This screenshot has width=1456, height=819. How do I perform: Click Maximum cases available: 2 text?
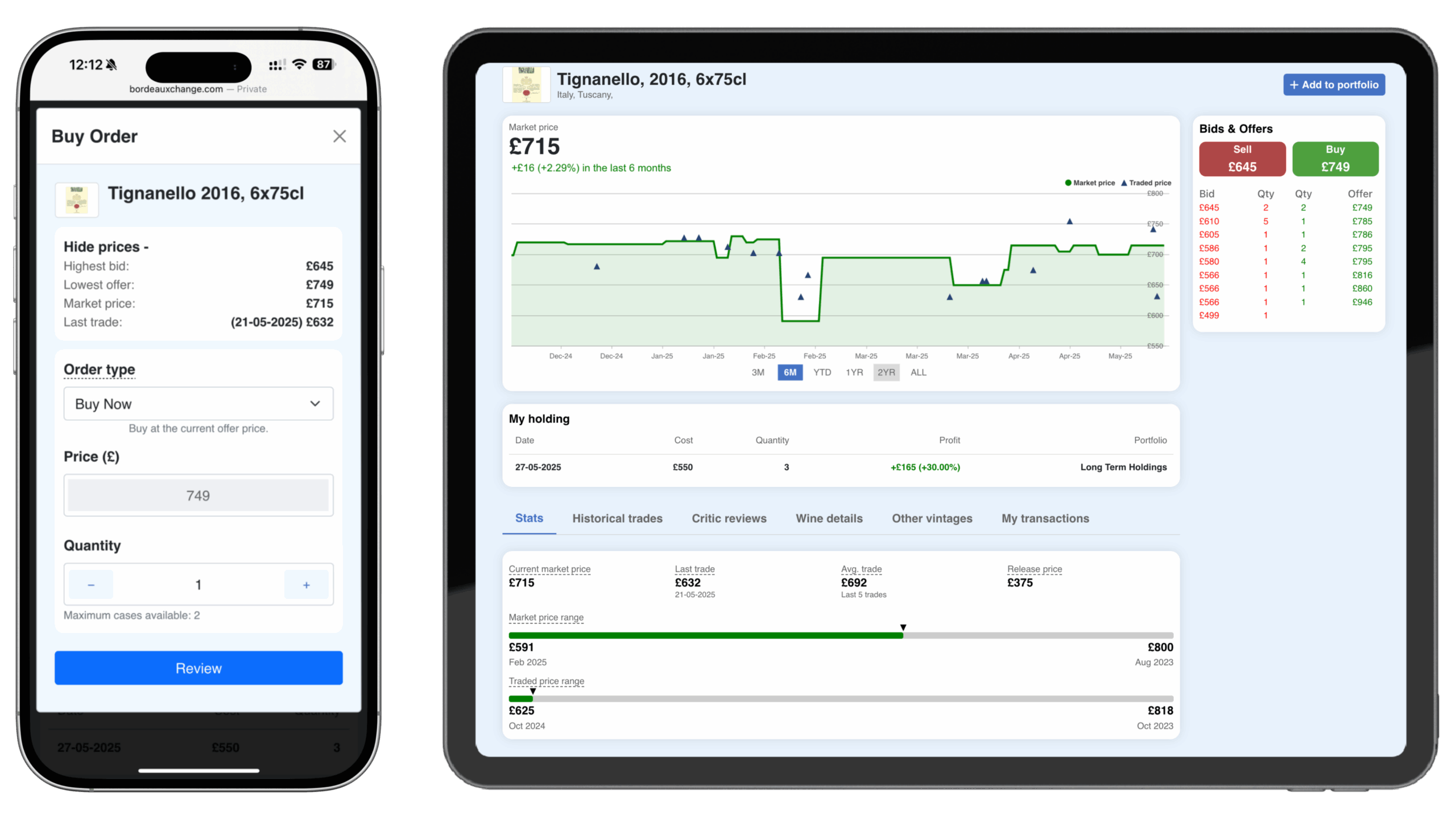[131, 615]
